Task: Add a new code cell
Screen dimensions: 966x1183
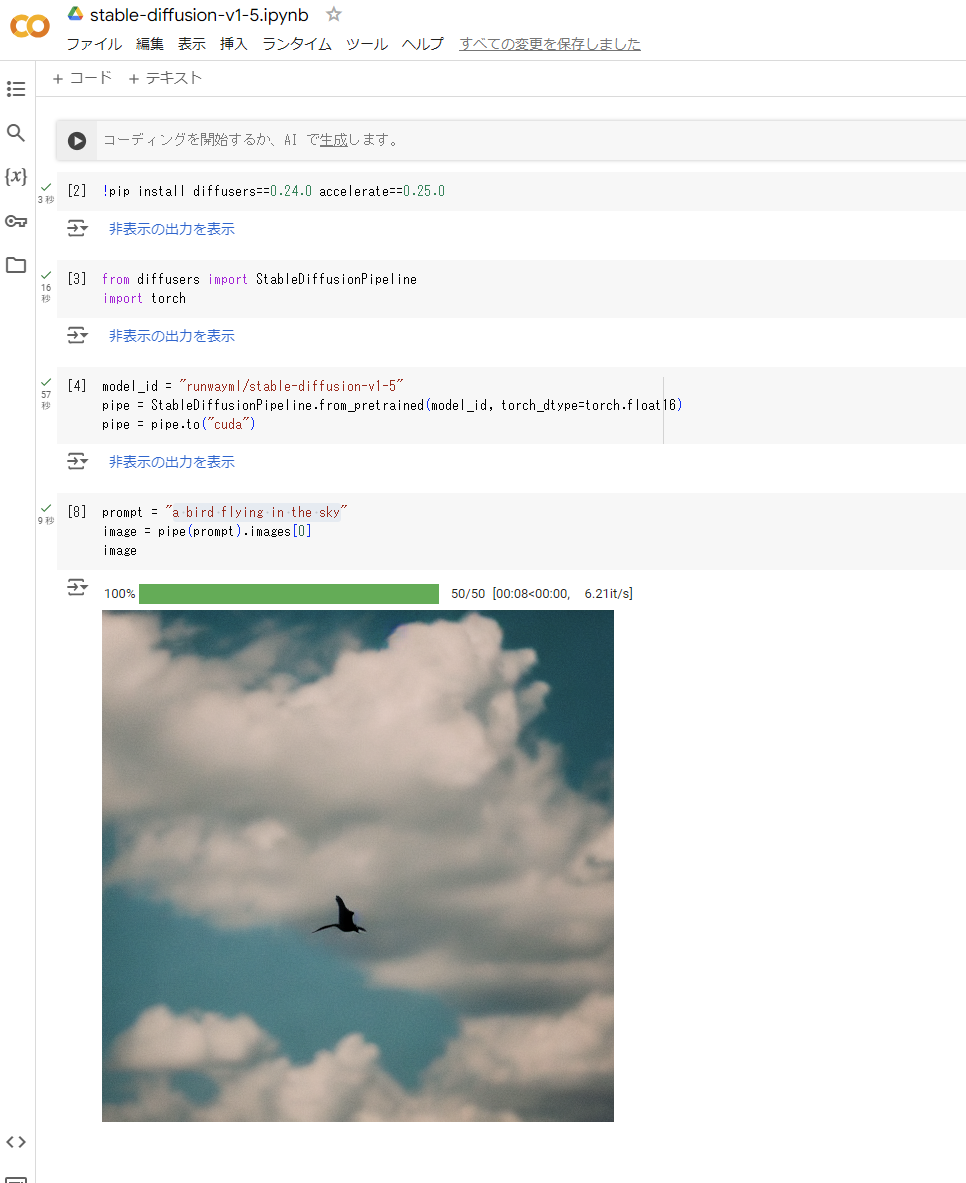Action: point(81,76)
